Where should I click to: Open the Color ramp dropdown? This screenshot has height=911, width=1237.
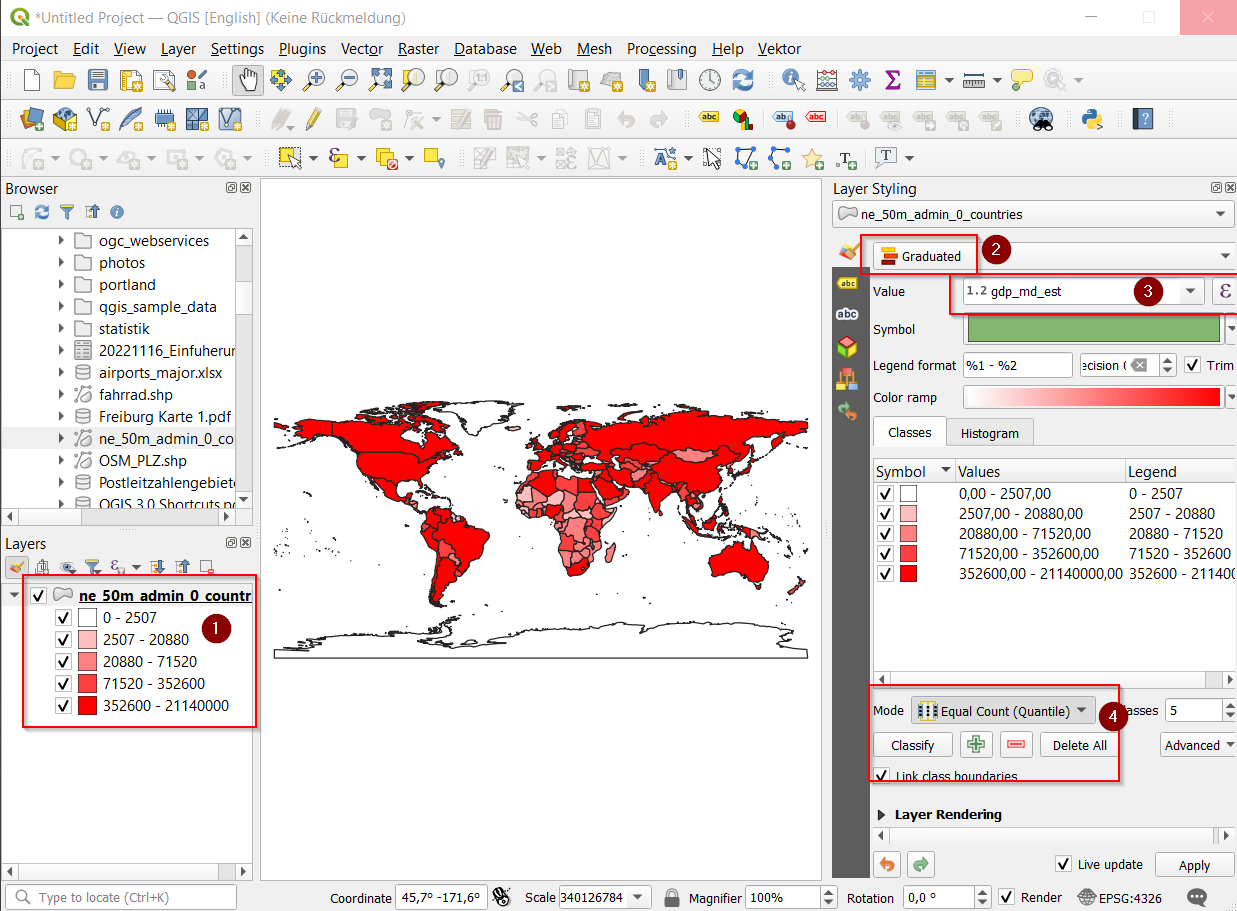(x=1231, y=397)
